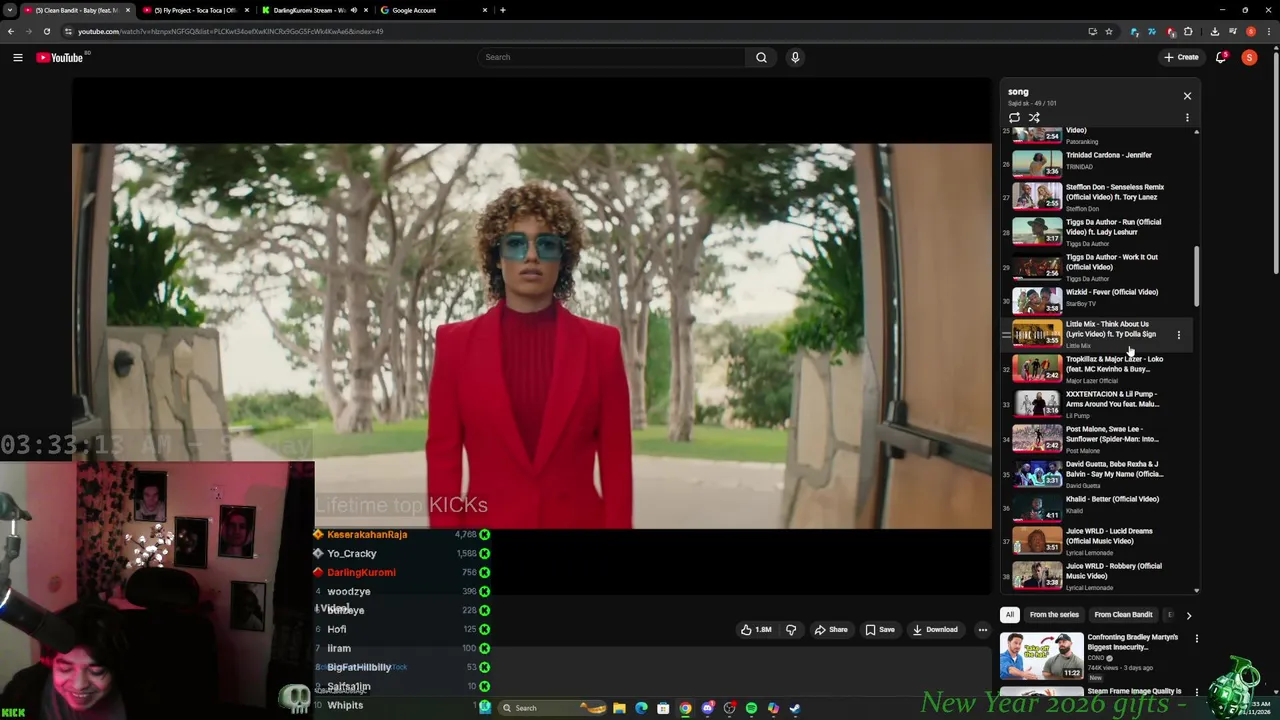Click the Save button
This screenshot has height=720, width=1280.
(880, 630)
